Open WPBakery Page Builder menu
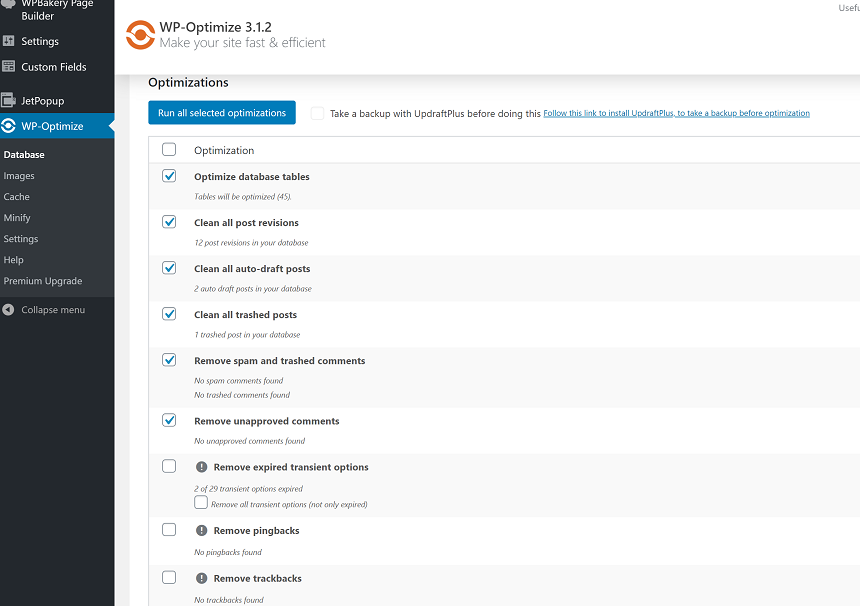This screenshot has height=606, width=860. pyautogui.click(x=57, y=10)
